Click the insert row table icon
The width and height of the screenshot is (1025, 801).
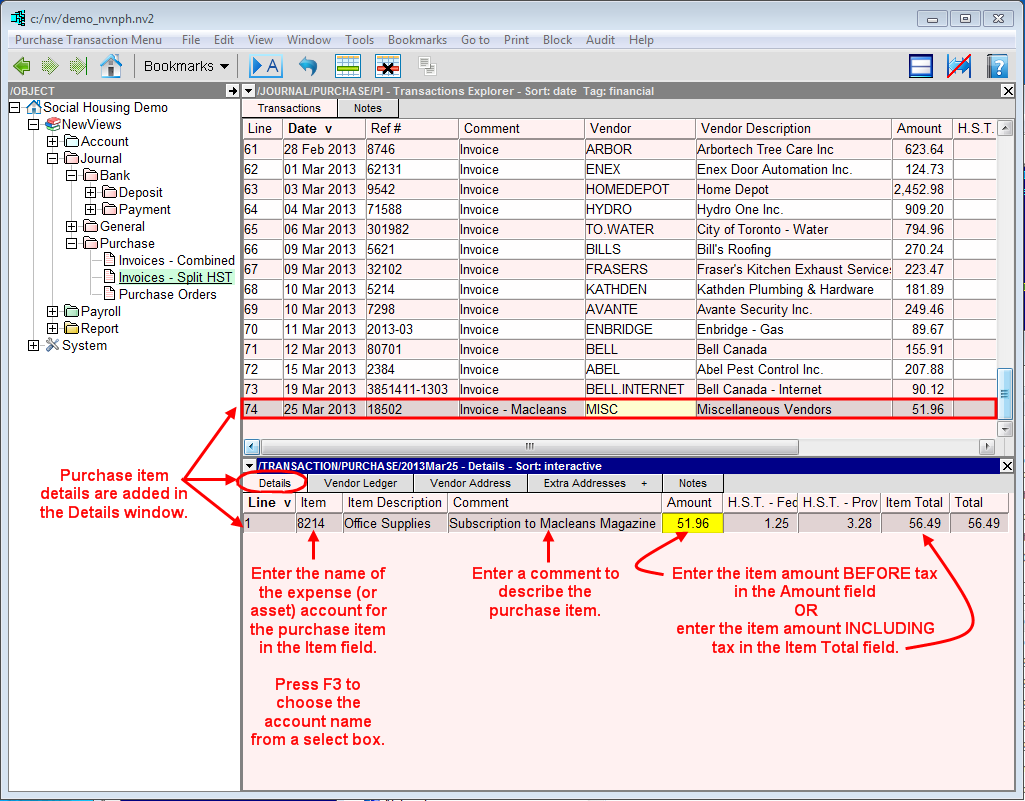[347, 67]
